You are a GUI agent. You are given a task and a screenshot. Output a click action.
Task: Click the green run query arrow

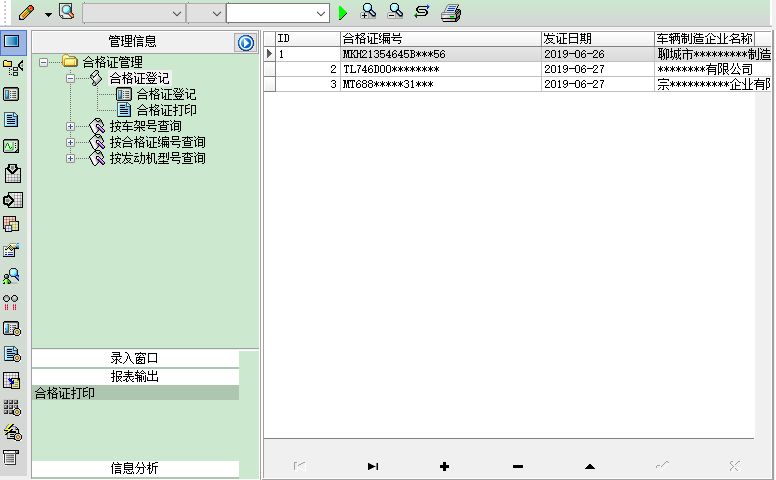pyautogui.click(x=342, y=13)
